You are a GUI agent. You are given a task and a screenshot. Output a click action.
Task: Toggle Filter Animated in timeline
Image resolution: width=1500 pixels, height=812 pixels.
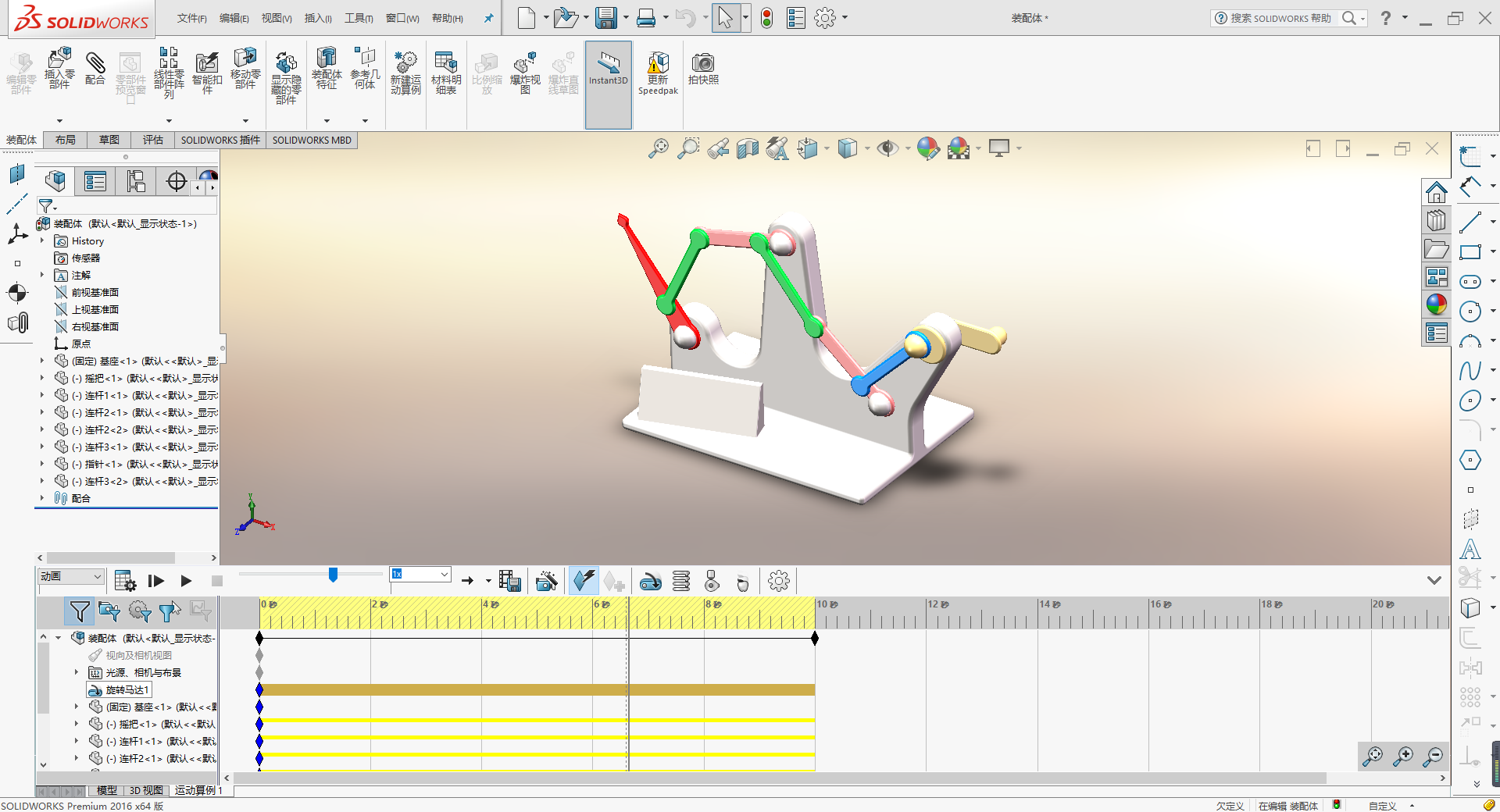(x=109, y=611)
